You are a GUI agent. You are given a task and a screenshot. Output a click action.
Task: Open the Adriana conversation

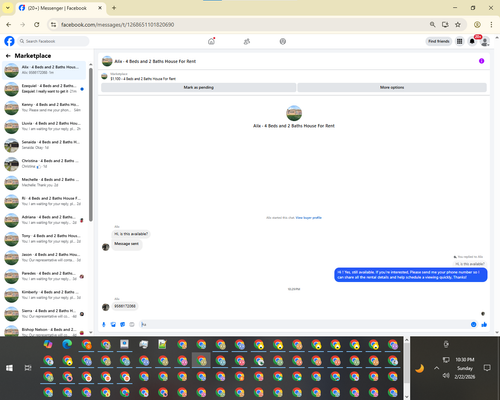44,220
